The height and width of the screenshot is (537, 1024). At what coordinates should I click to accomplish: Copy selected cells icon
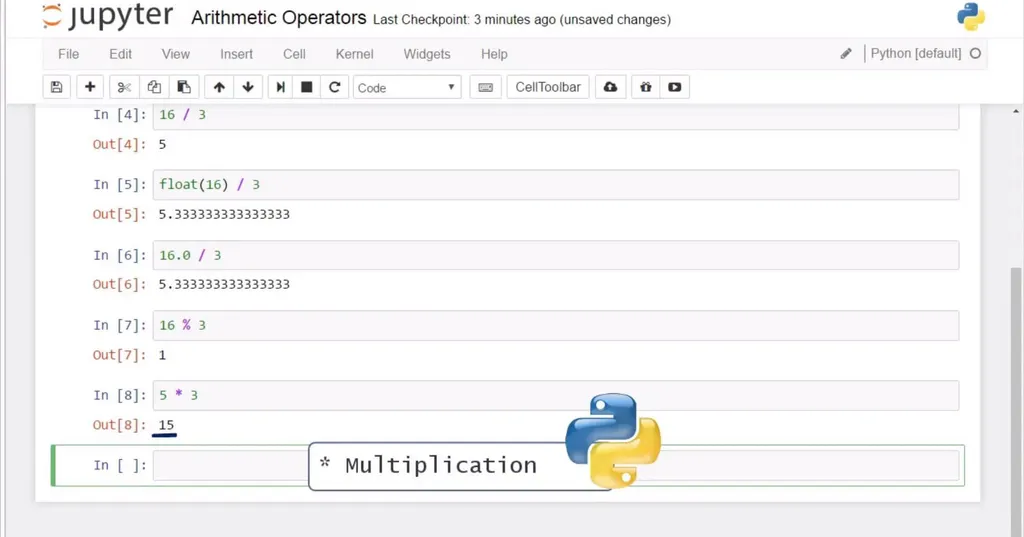pyautogui.click(x=154, y=87)
